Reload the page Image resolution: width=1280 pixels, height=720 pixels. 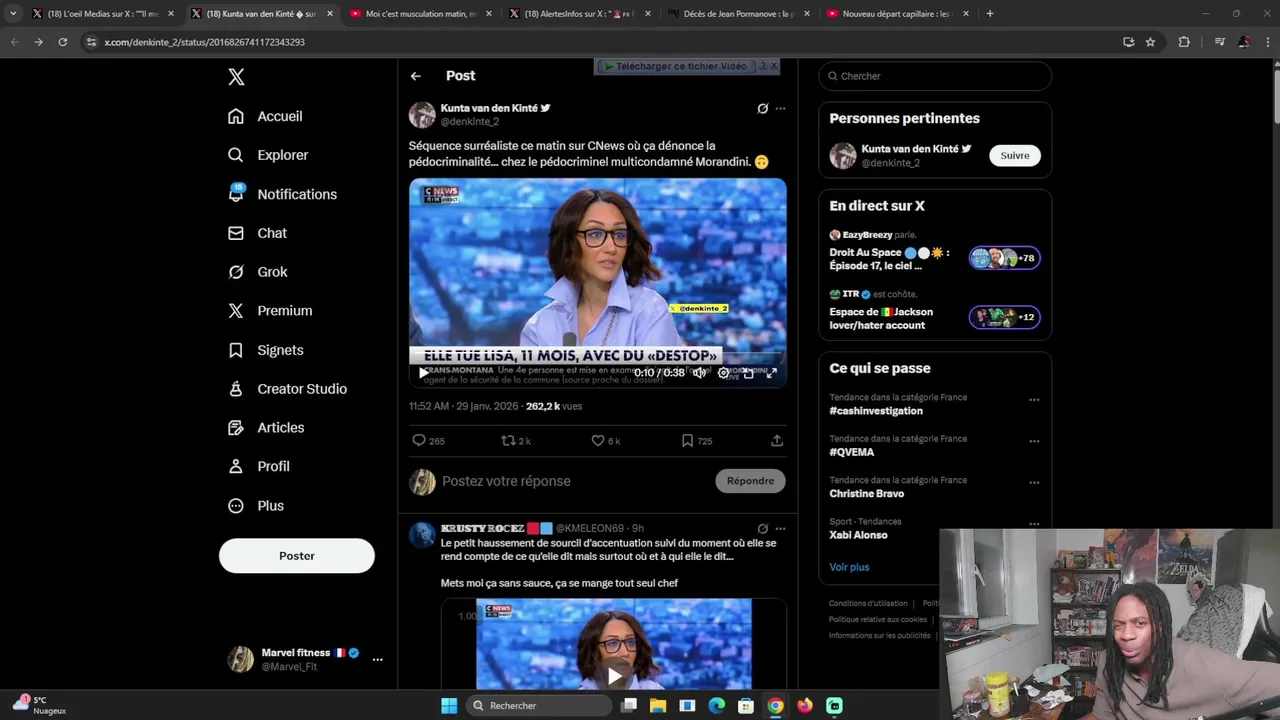[62, 42]
